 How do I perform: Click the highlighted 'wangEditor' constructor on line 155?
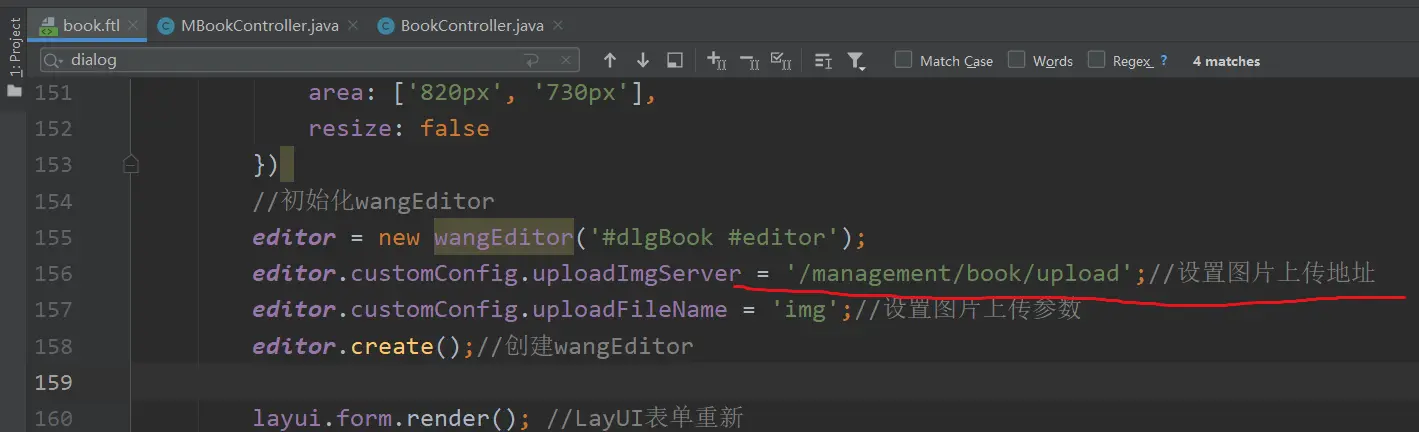(503, 237)
